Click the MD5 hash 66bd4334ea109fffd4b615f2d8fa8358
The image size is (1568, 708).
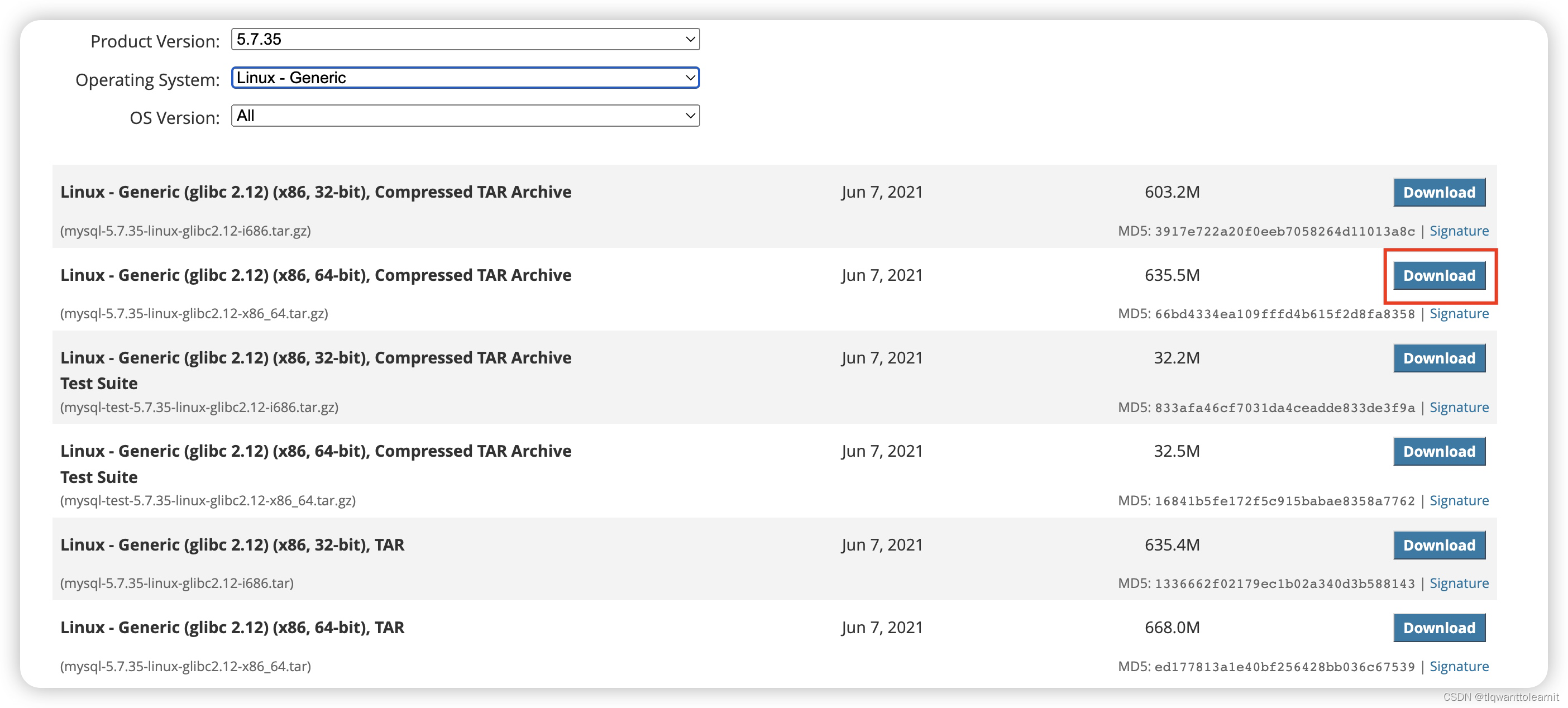click(1285, 315)
